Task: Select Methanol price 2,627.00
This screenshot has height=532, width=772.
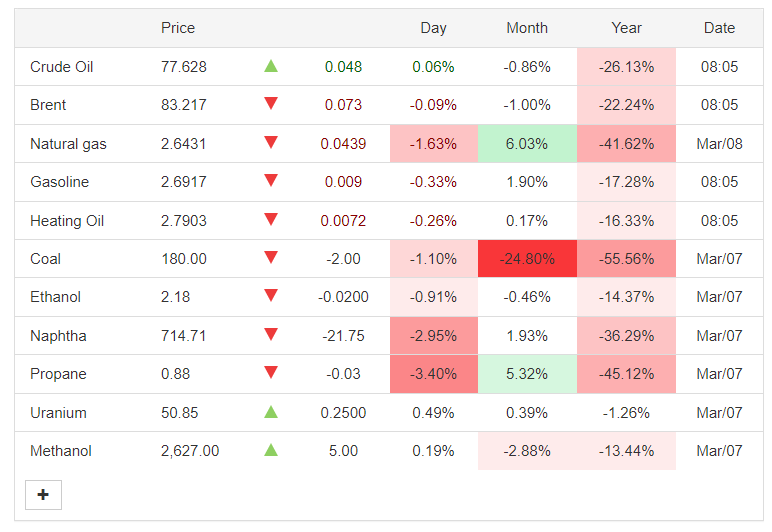Action: (x=190, y=451)
